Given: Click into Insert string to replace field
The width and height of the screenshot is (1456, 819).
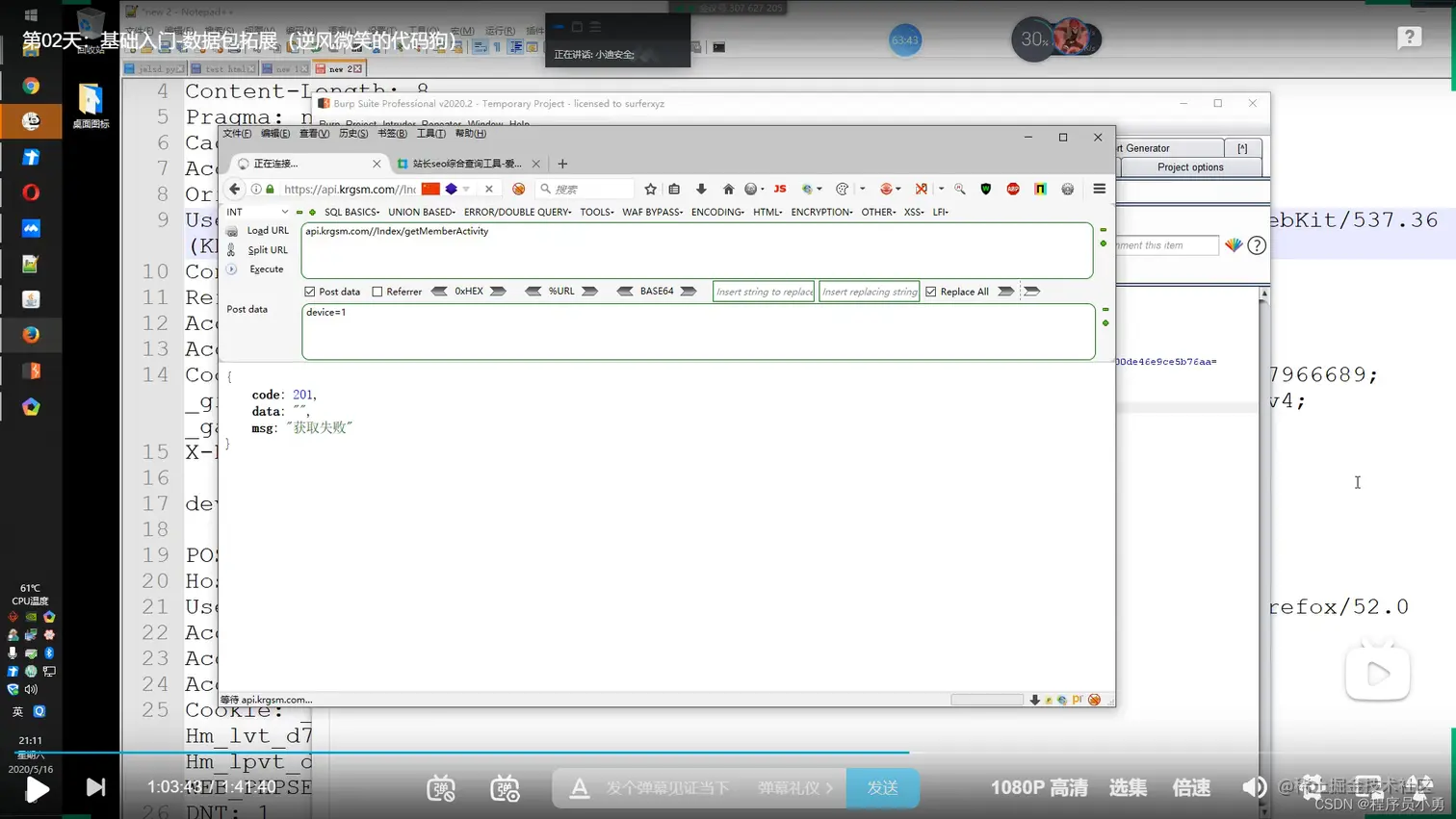Looking at the screenshot, I should pyautogui.click(x=764, y=292).
